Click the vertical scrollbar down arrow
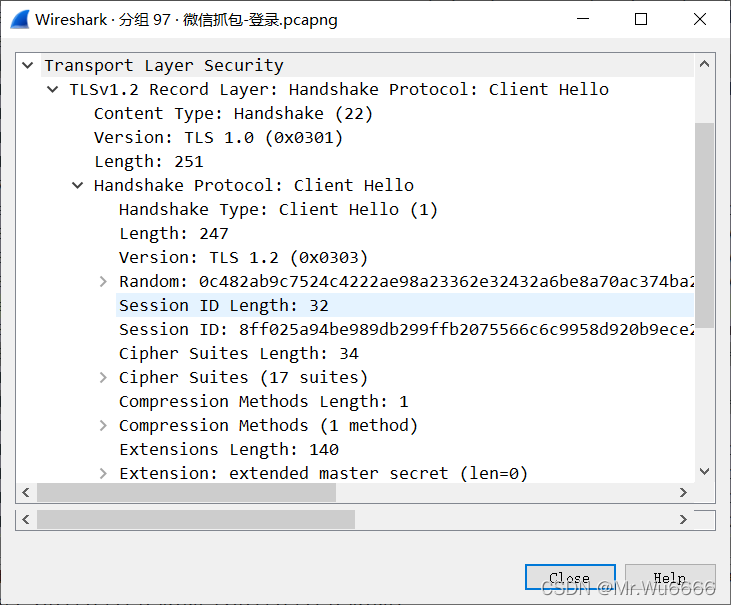731x605 pixels. pyautogui.click(x=704, y=472)
